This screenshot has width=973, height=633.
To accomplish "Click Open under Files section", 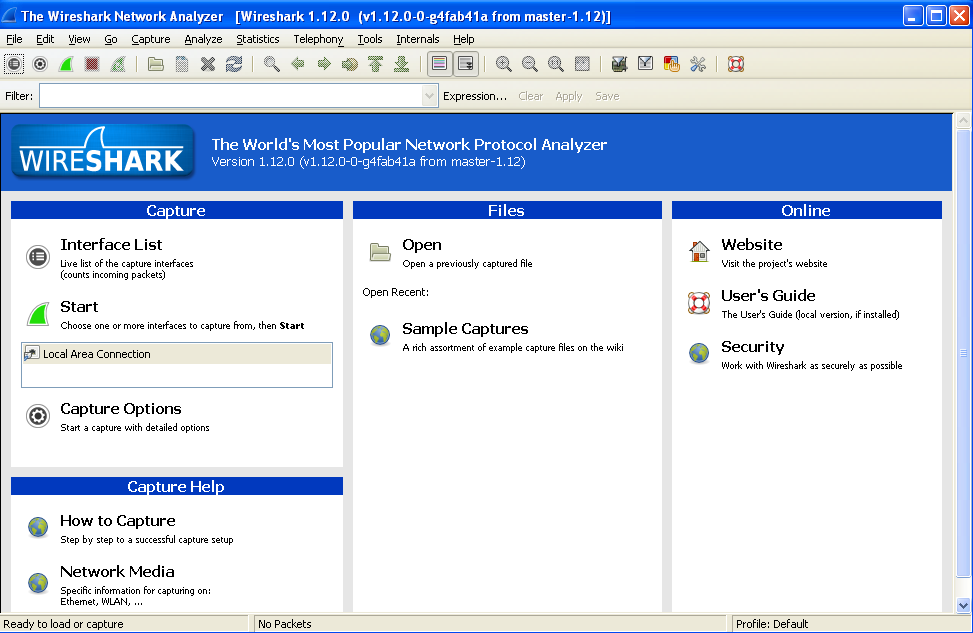I will pos(422,245).
